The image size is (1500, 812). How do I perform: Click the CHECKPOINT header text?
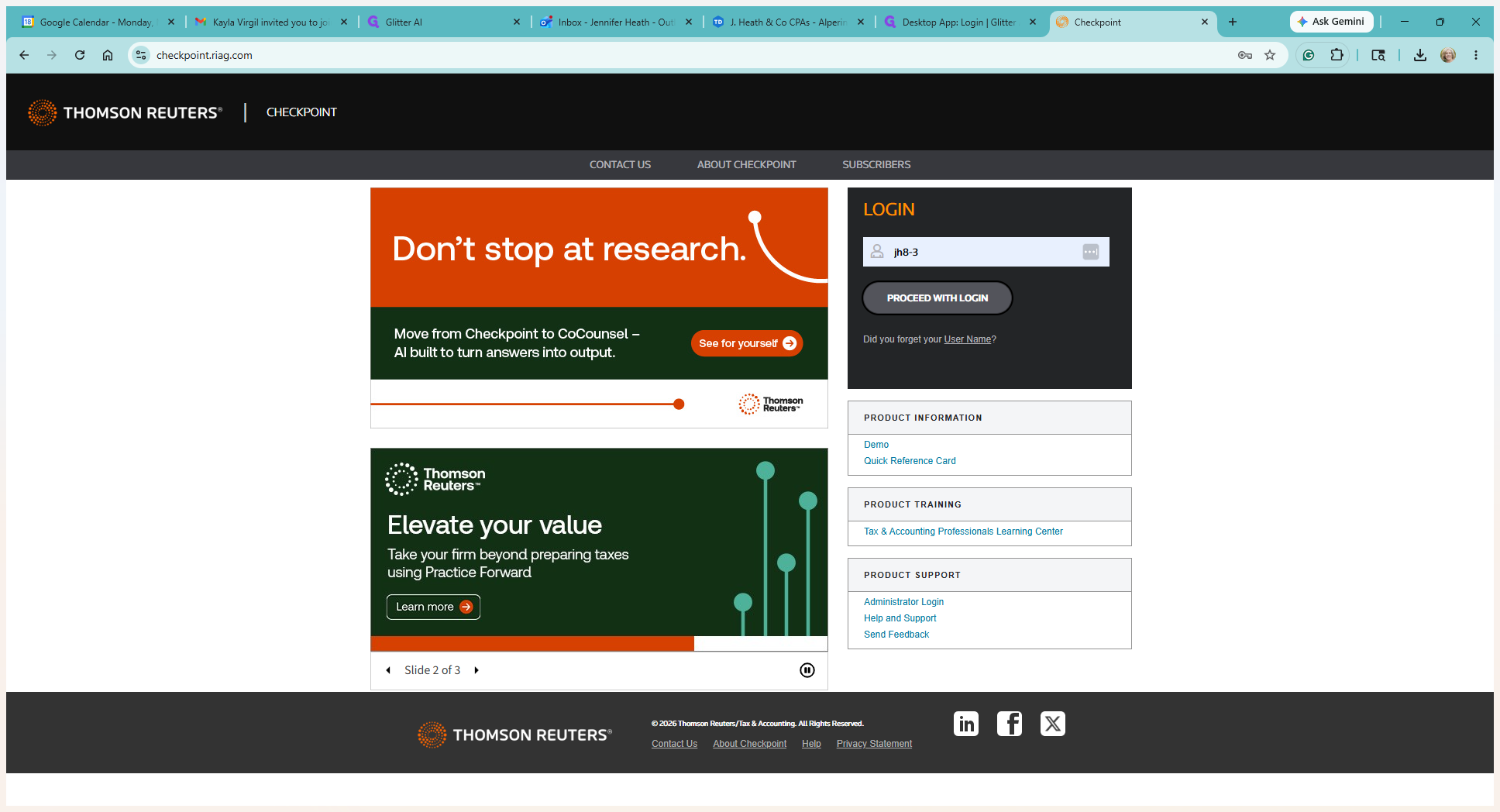[301, 112]
